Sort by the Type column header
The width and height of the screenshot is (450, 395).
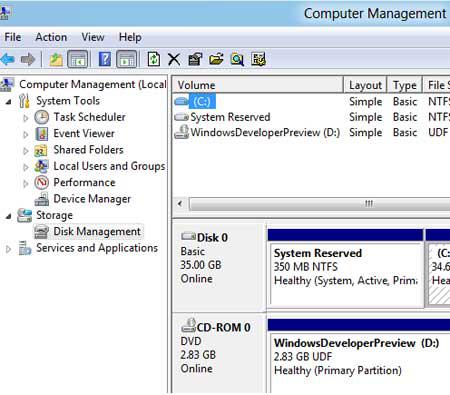(405, 85)
